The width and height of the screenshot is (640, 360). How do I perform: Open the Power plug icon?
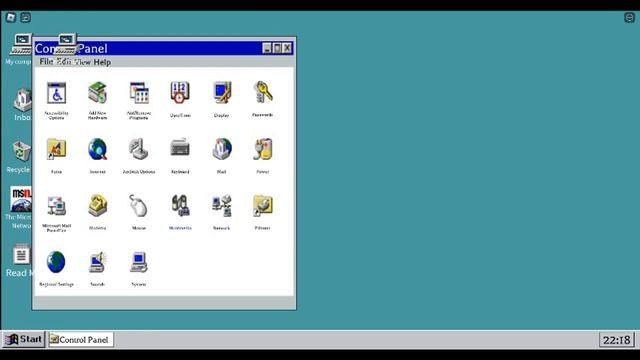pos(263,149)
